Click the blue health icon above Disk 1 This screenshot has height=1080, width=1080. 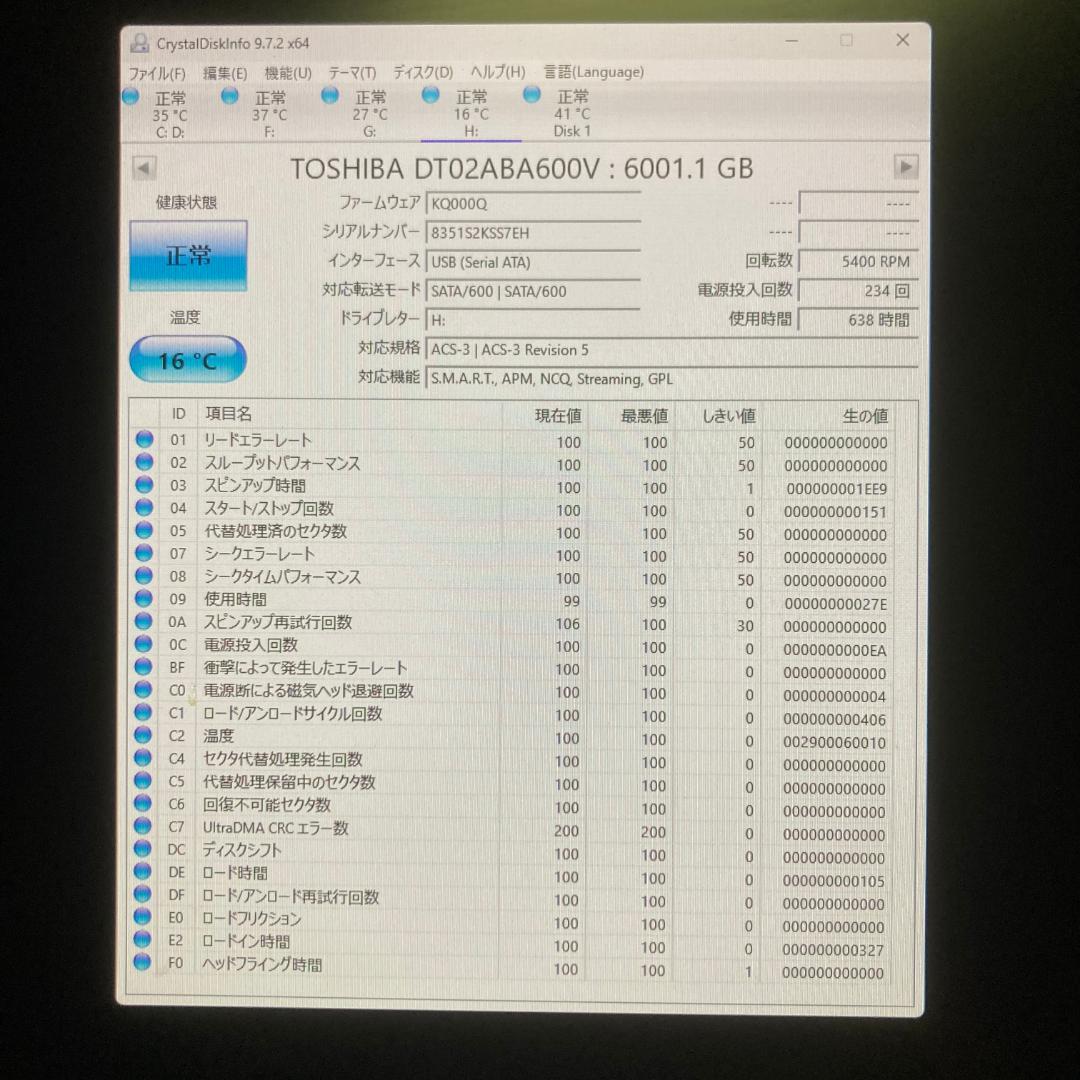(531, 94)
